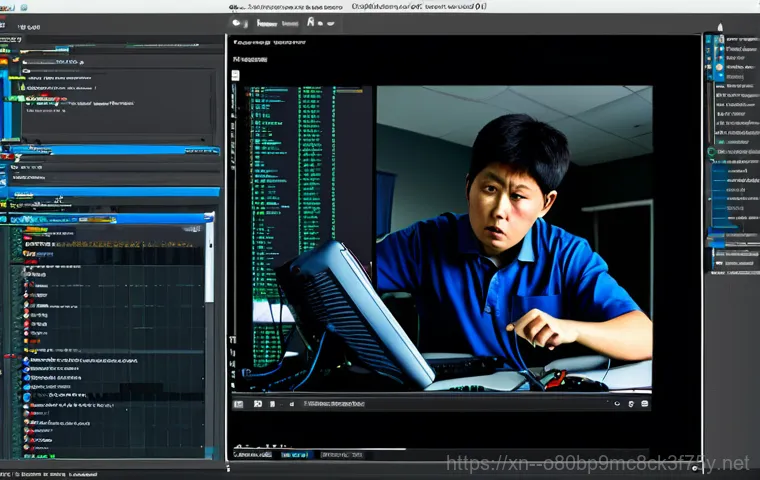Select the blue highlighted tab below the viewer
The width and height of the screenshot is (760, 480).
pos(295,455)
